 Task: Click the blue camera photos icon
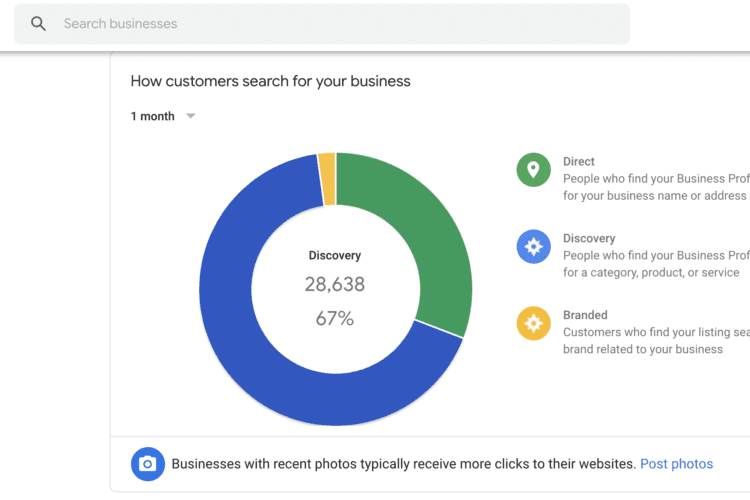click(148, 464)
